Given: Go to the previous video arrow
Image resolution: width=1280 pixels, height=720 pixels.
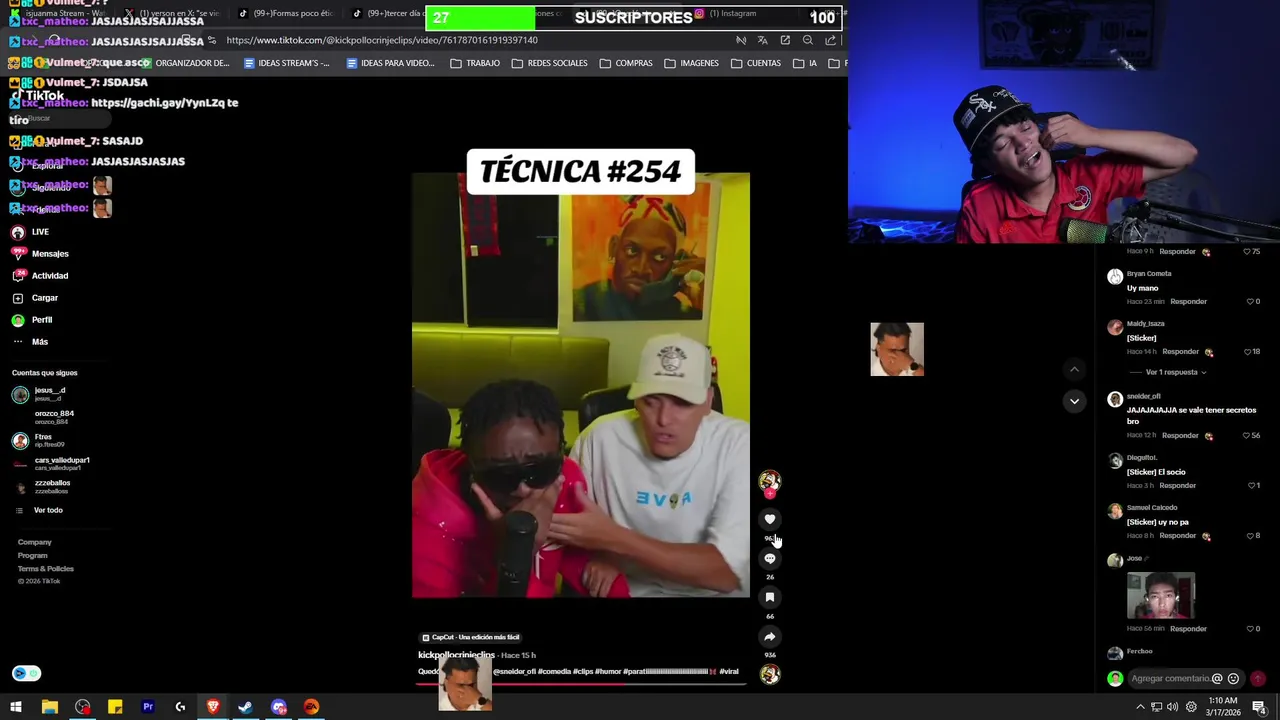Looking at the screenshot, I should point(1074,369).
